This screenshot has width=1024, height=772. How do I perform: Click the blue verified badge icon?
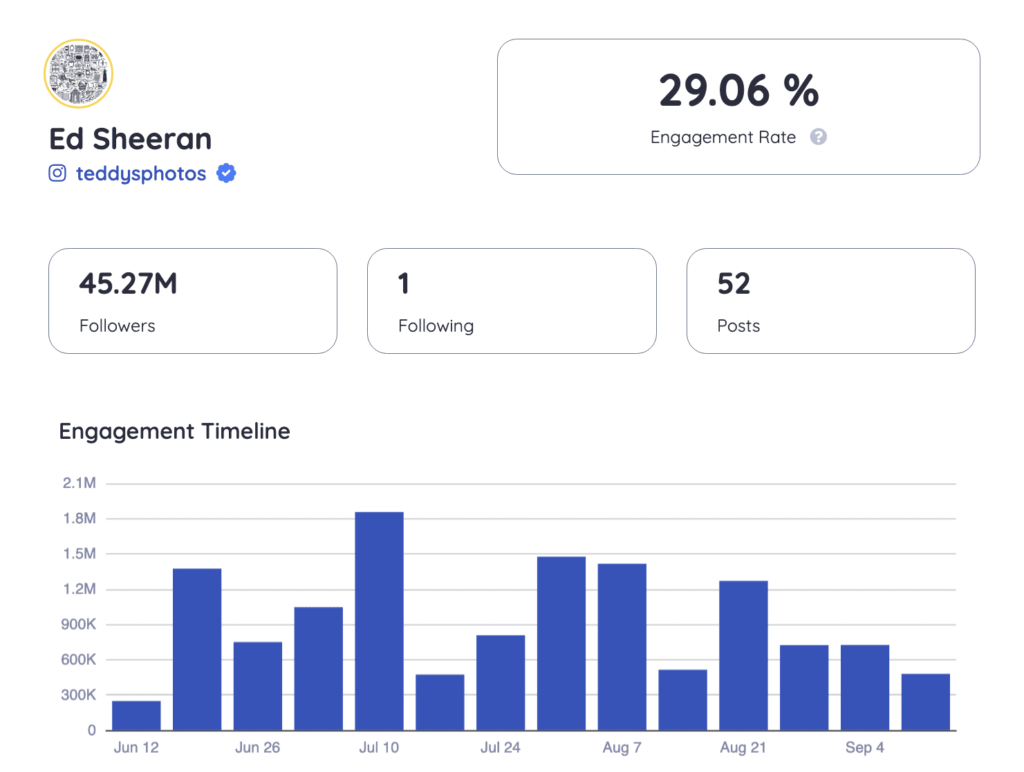point(226,173)
